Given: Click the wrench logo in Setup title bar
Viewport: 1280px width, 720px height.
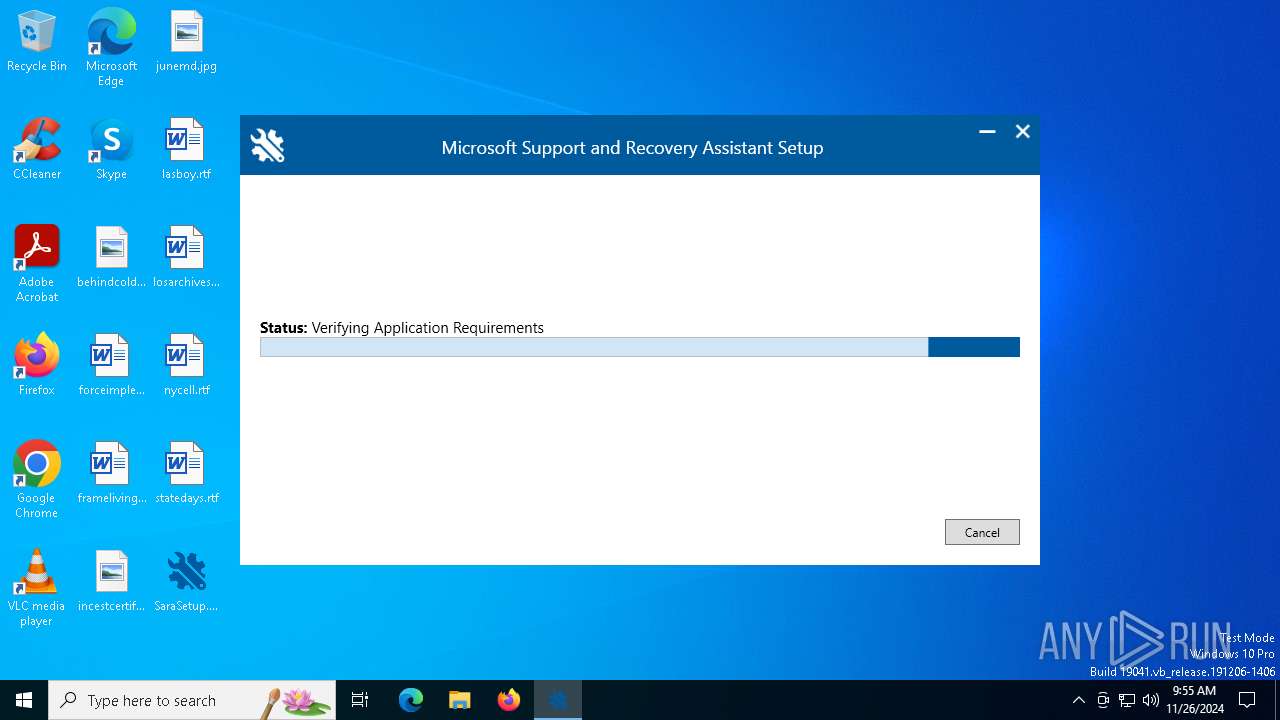Looking at the screenshot, I should tap(267, 146).
